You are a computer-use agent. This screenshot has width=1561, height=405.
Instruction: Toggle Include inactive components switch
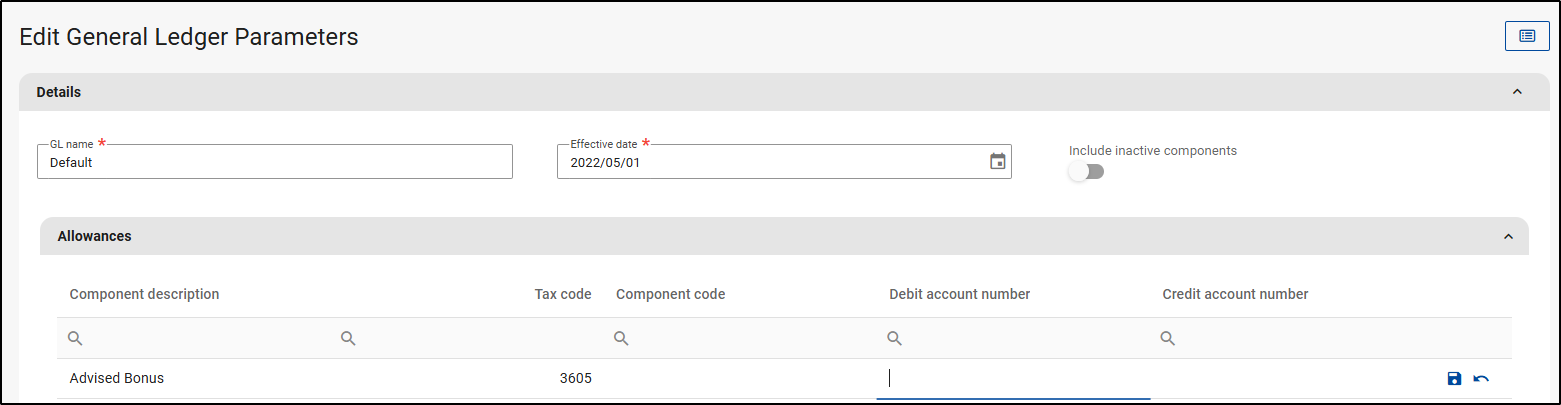[1086, 172]
